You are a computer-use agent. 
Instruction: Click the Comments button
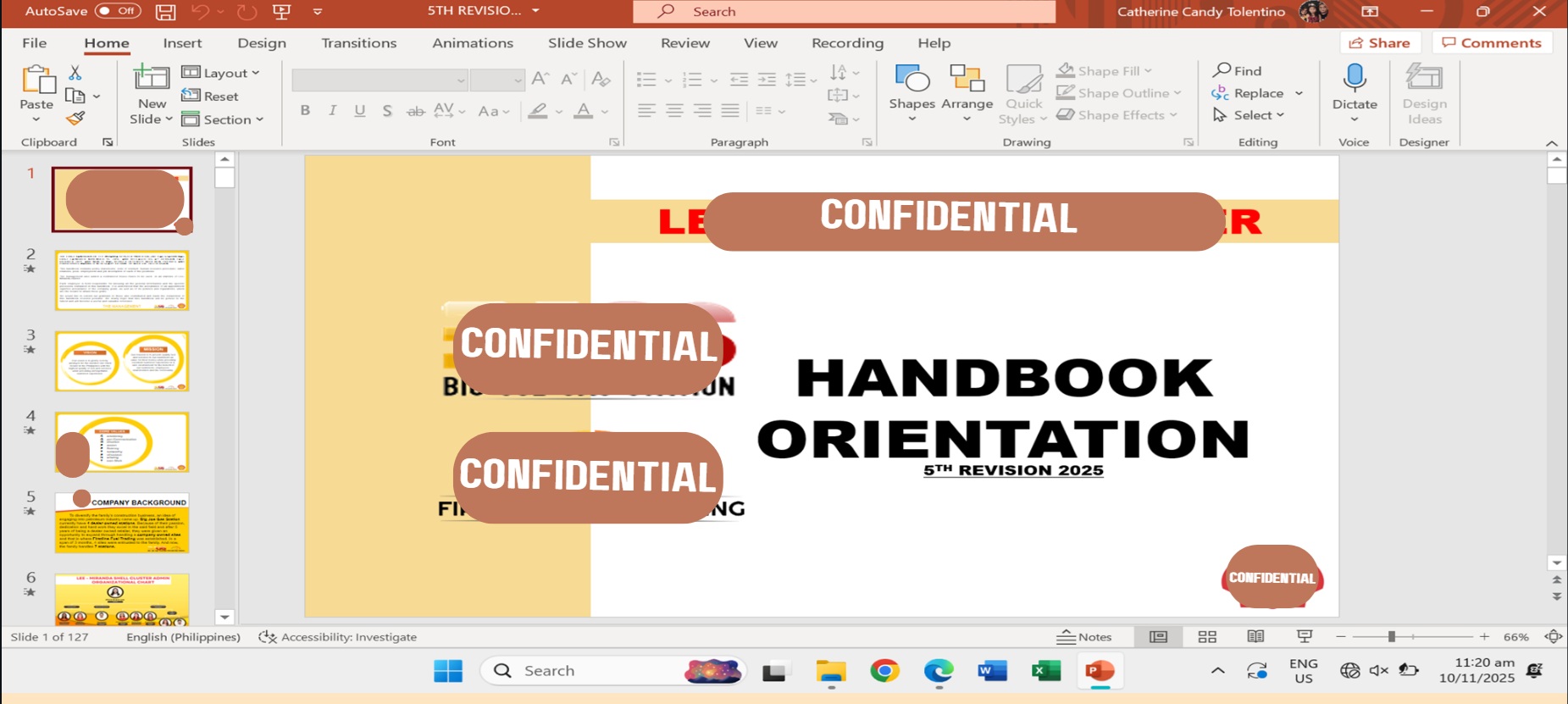1491,43
